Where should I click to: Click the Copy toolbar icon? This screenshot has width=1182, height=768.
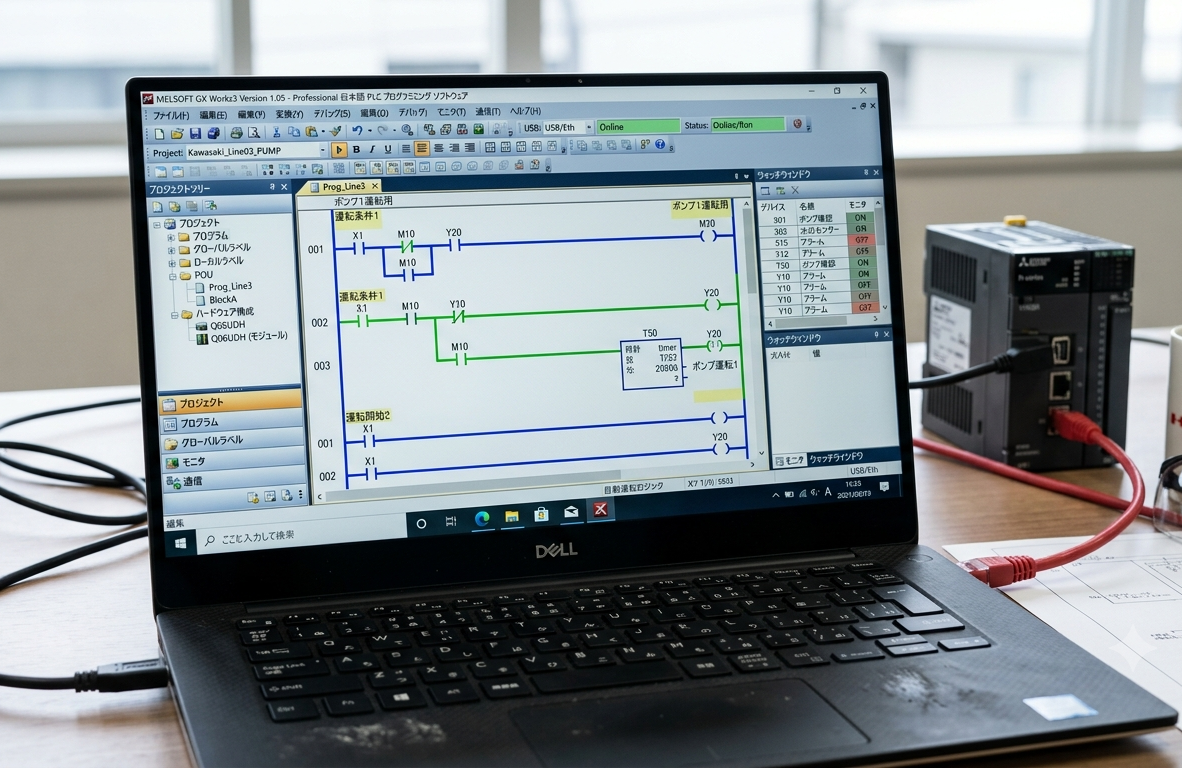click(293, 132)
